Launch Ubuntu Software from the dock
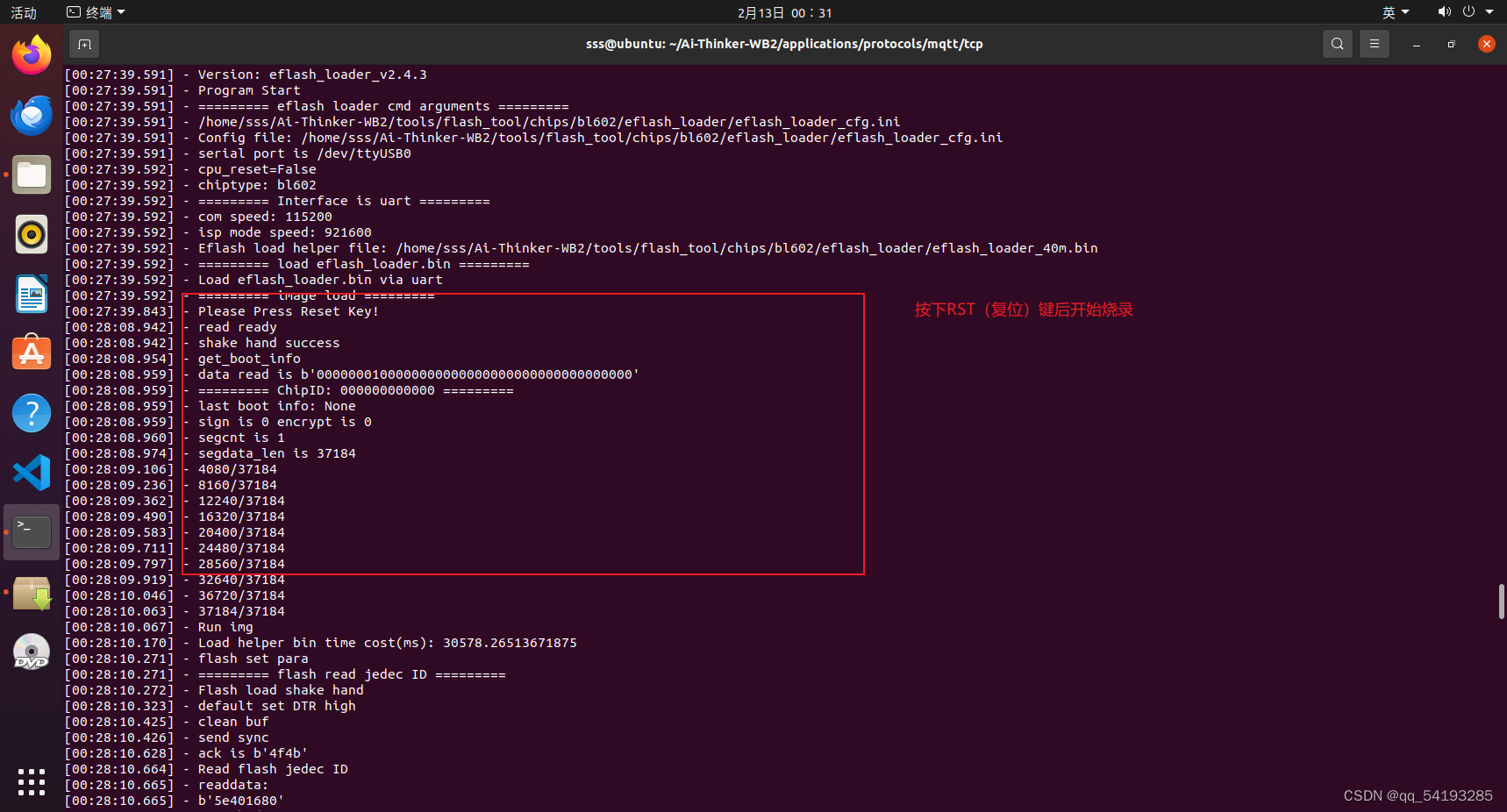 point(31,353)
